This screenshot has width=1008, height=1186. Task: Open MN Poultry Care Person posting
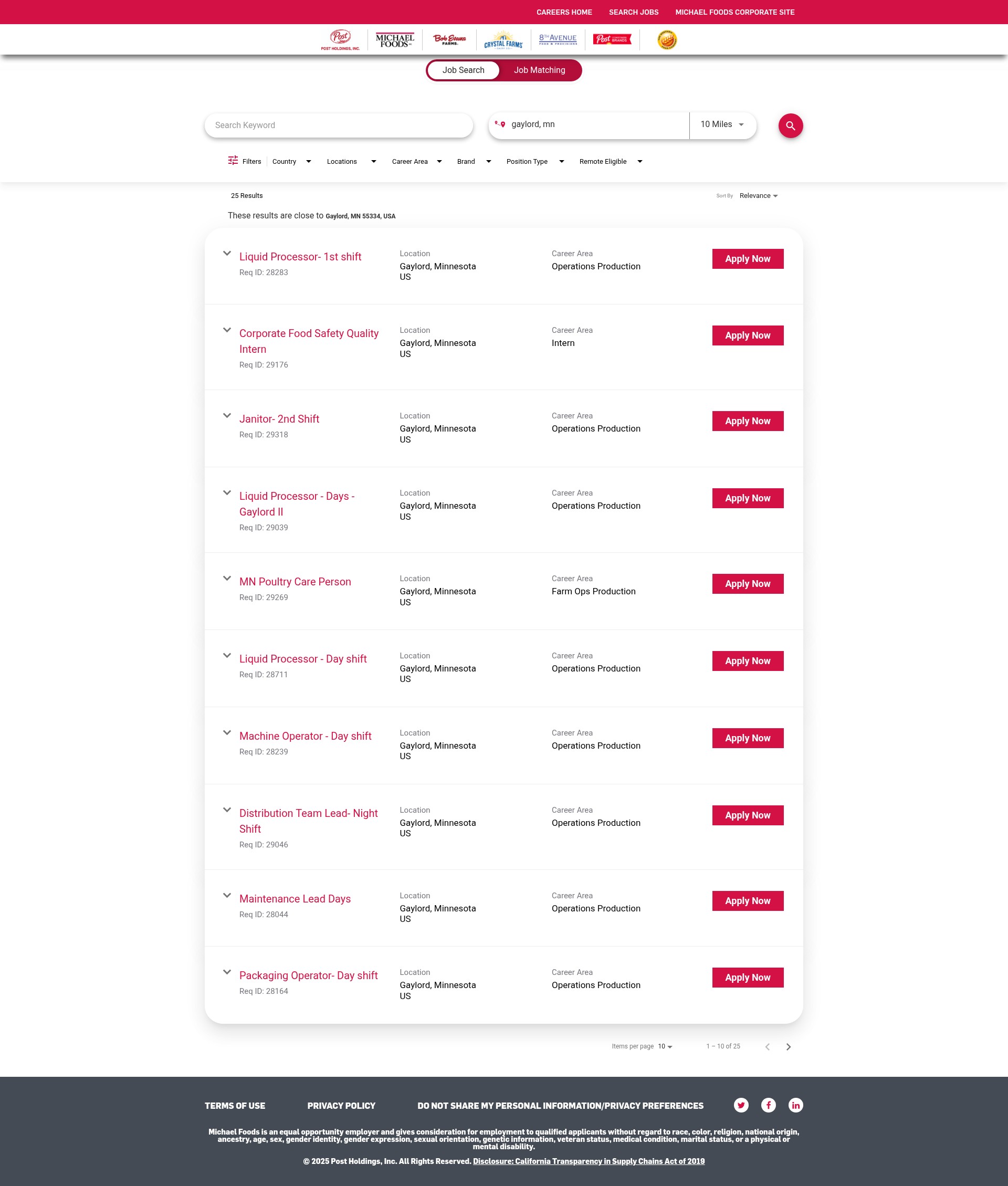pos(295,582)
